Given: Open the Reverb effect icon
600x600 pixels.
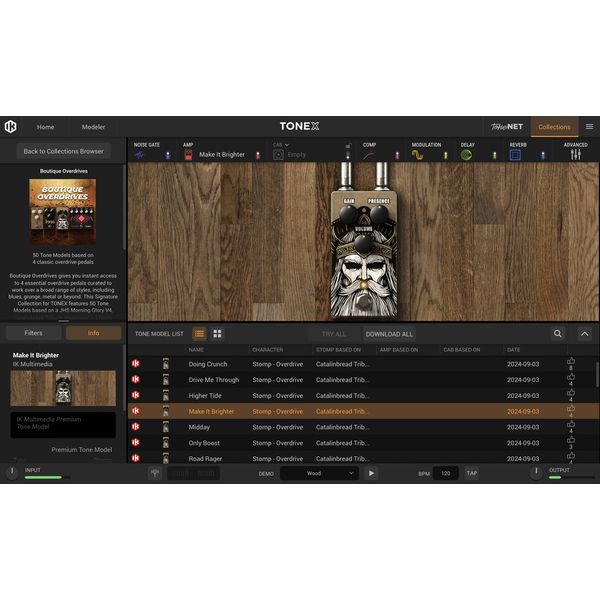Looking at the screenshot, I should [x=515, y=155].
